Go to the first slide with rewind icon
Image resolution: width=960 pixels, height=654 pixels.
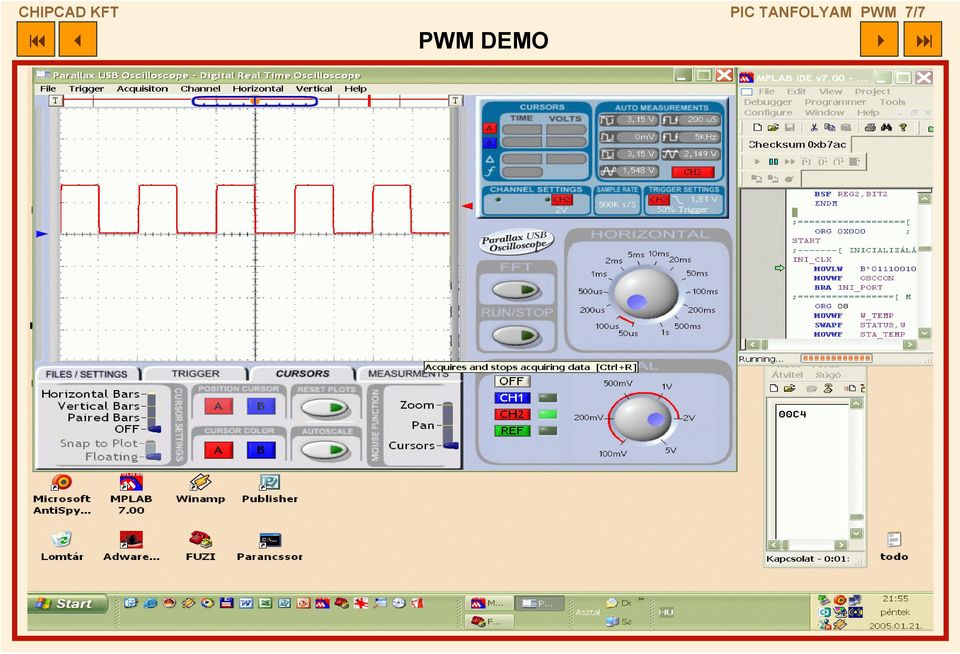click(36, 40)
